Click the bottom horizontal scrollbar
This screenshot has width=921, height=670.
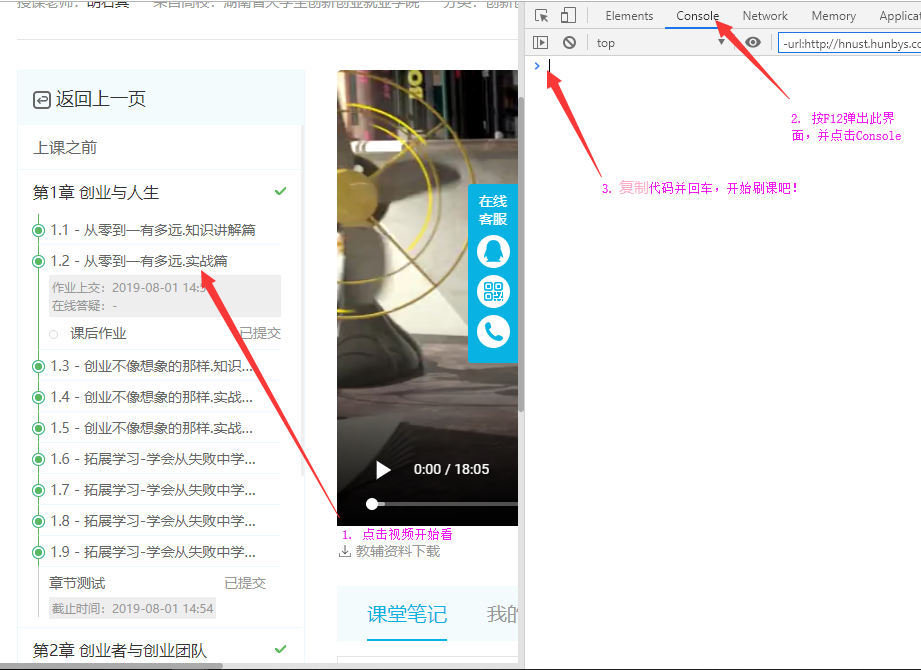click(x=112, y=666)
